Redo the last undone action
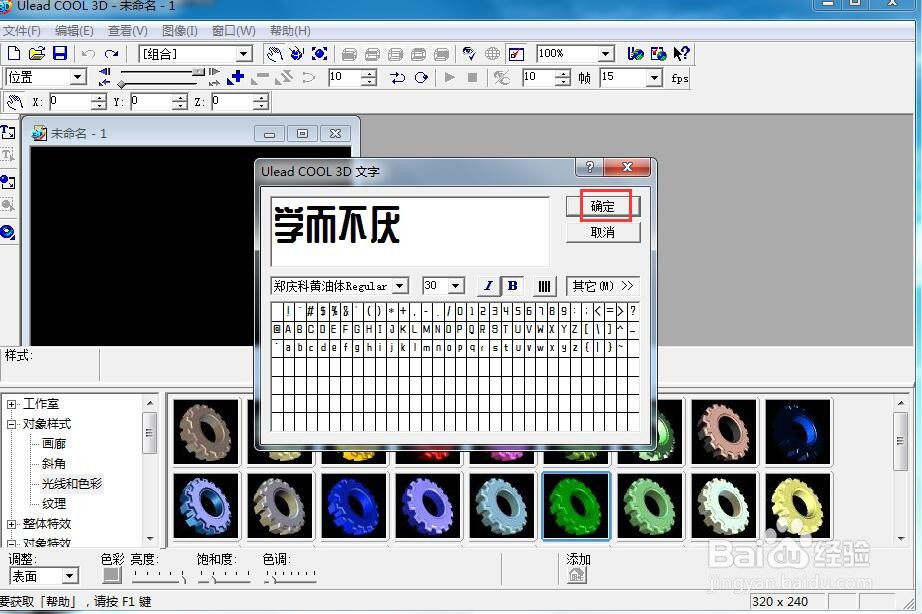This screenshot has width=922, height=614. coord(111,54)
